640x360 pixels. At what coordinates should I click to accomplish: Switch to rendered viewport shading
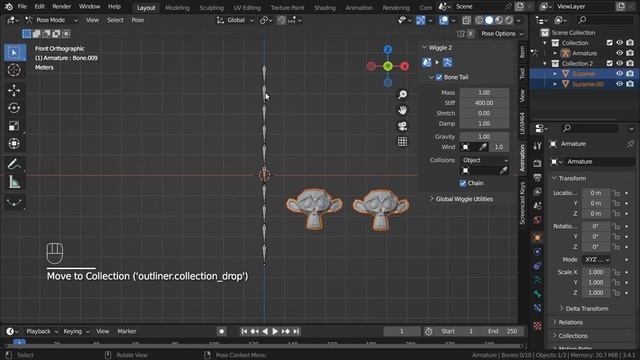coord(509,20)
